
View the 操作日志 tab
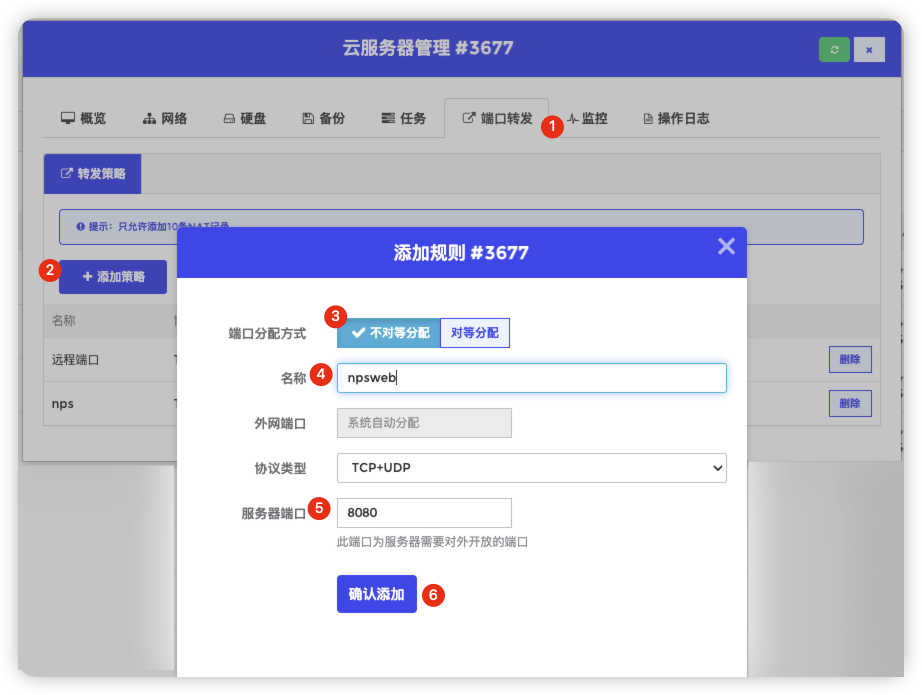[x=676, y=118]
